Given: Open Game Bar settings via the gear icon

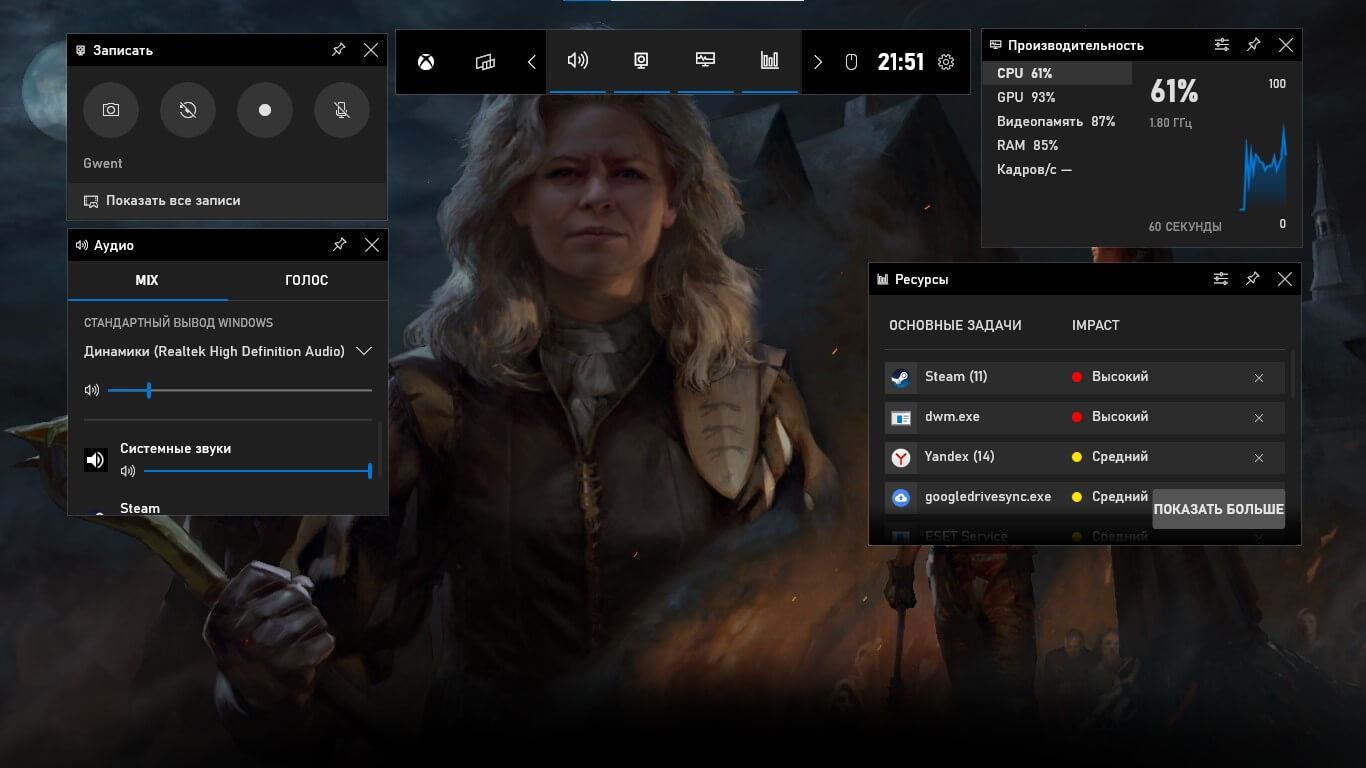Looking at the screenshot, I should [x=945, y=61].
